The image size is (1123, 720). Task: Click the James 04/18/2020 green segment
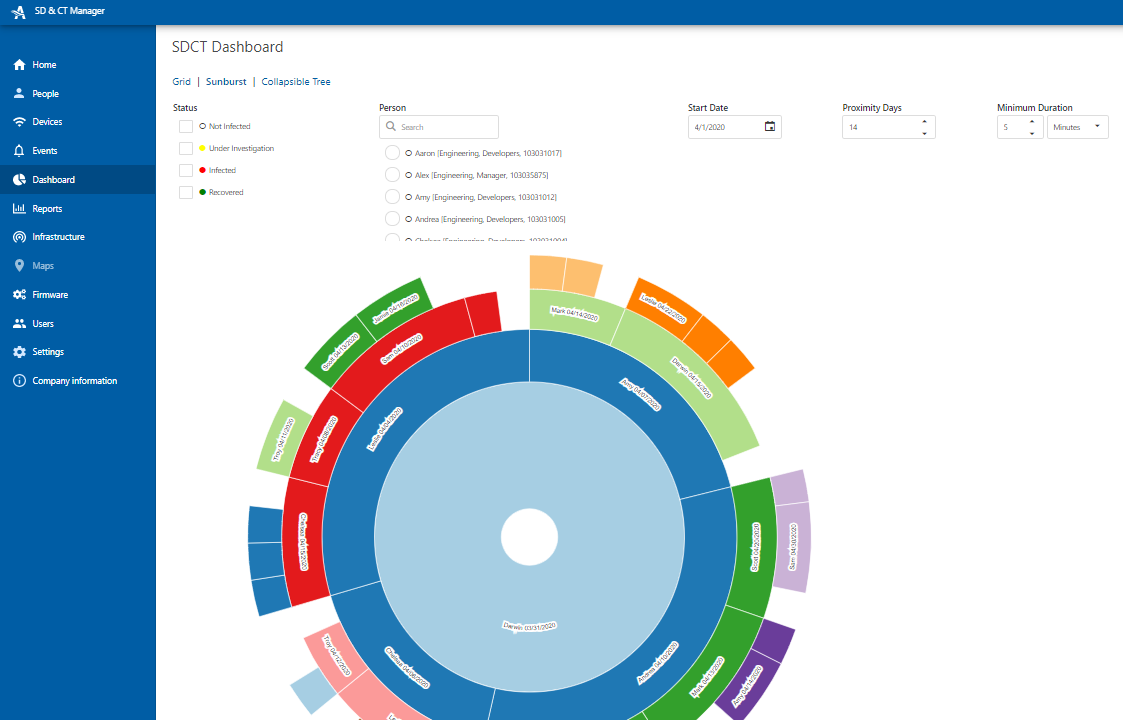point(395,308)
